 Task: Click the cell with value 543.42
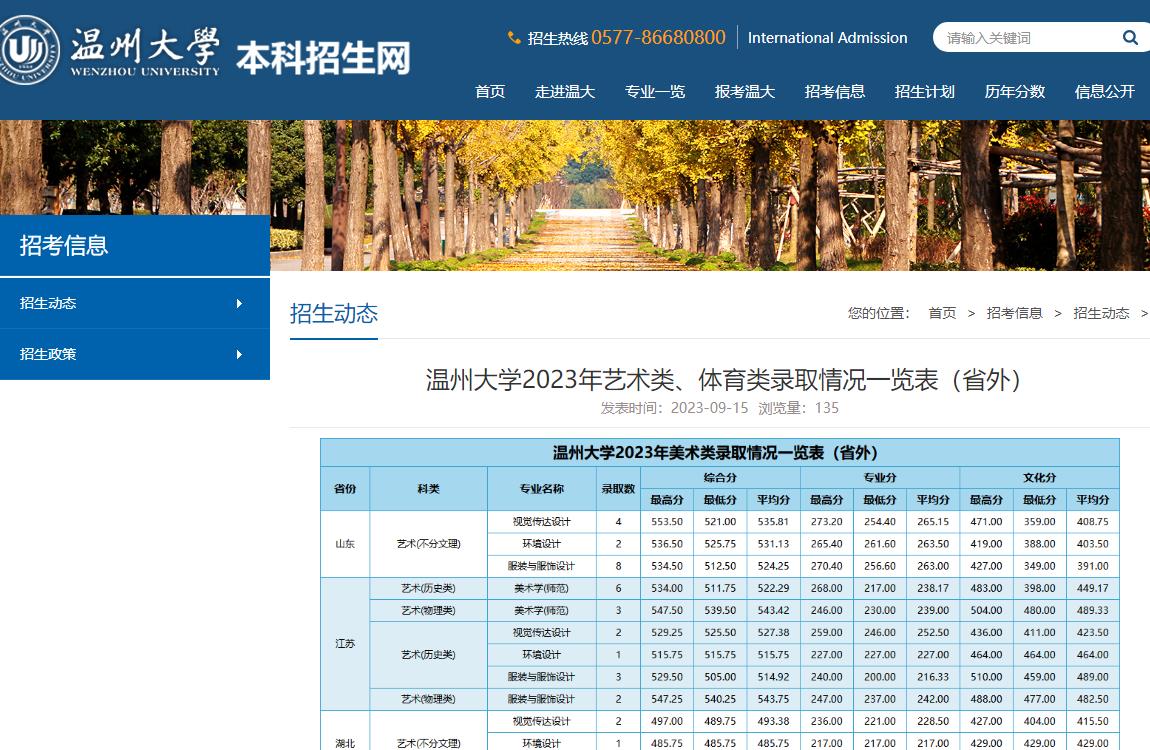(774, 610)
